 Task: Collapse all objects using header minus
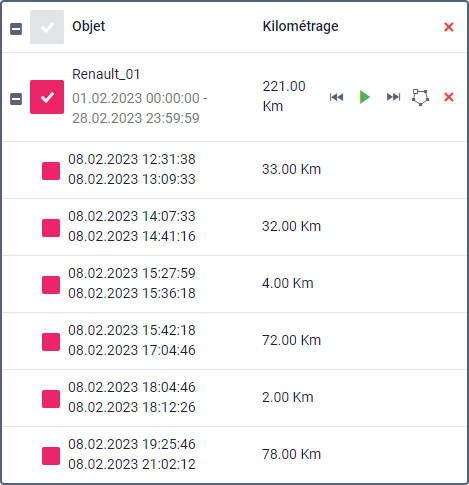pyautogui.click(x=16, y=29)
